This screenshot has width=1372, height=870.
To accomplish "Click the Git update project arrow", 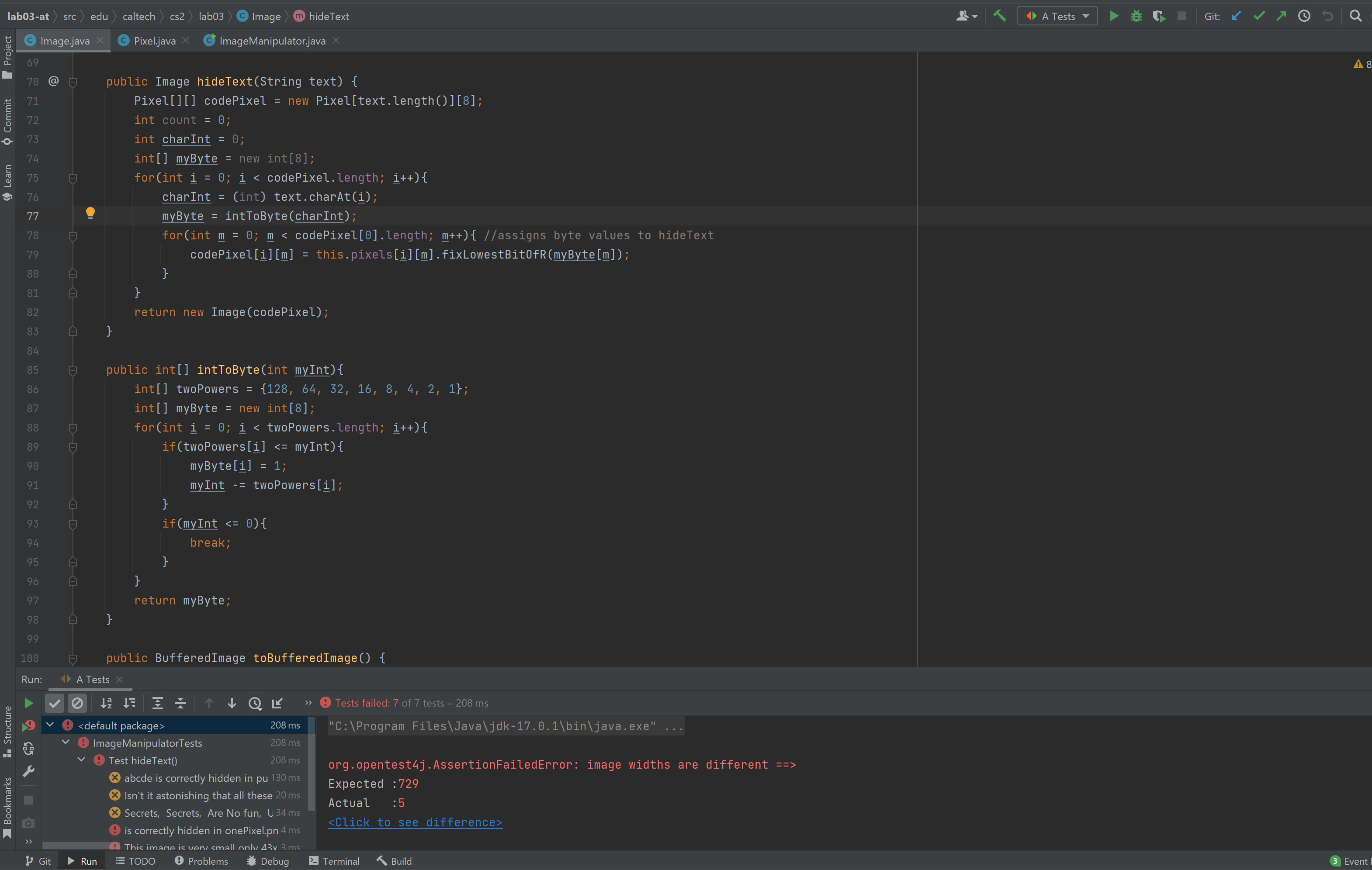I will click(x=1236, y=16).
